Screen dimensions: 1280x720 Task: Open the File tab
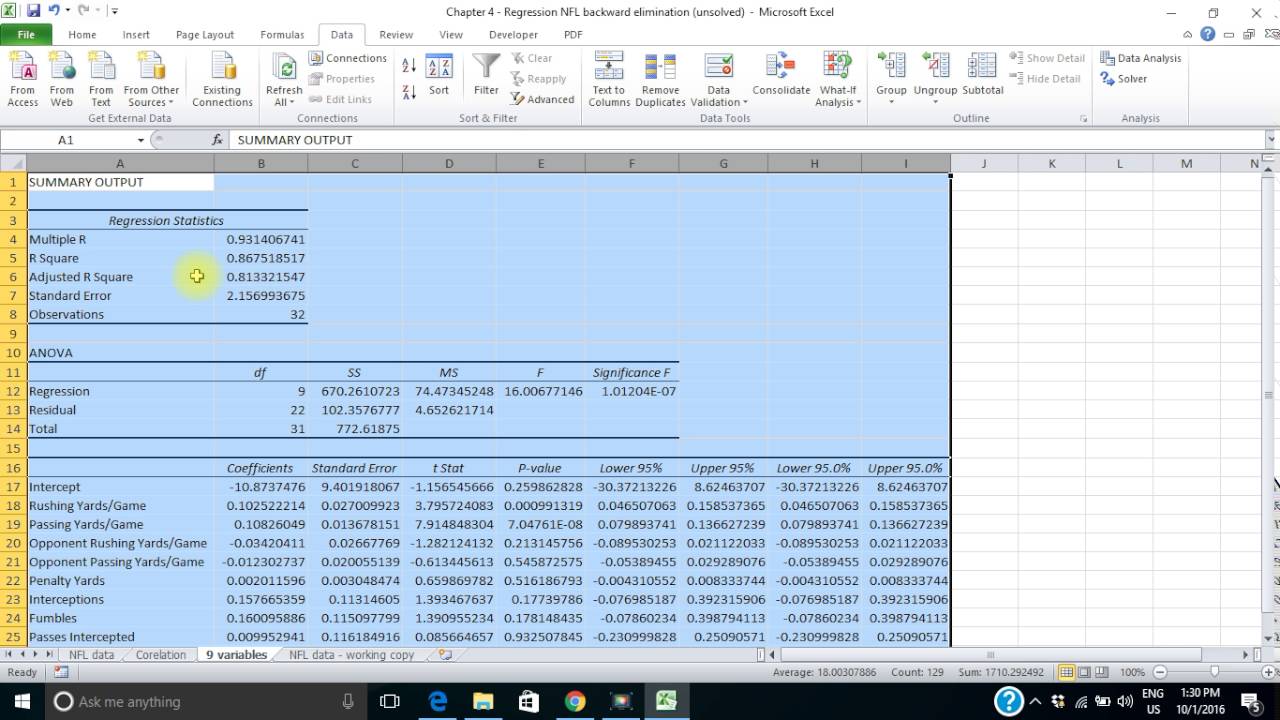coord(26,34)
